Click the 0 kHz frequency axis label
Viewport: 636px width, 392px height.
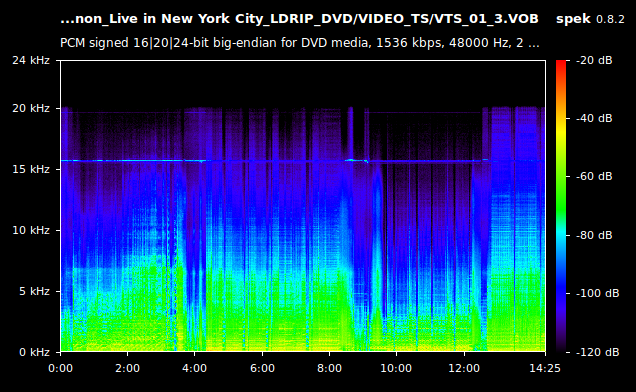click(x=34, y=352)
